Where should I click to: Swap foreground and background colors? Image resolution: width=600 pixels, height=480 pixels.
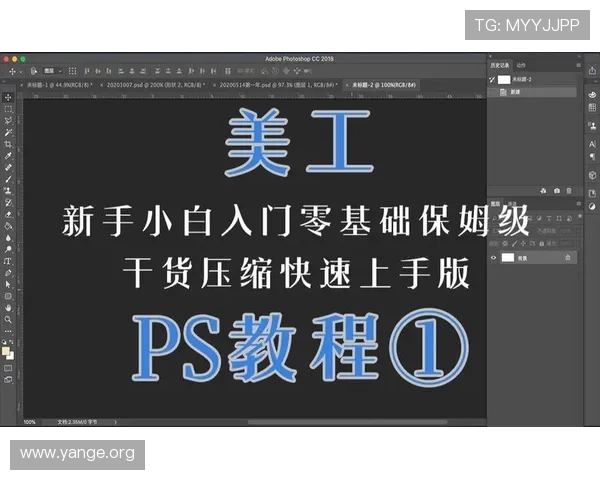point(11,342)
